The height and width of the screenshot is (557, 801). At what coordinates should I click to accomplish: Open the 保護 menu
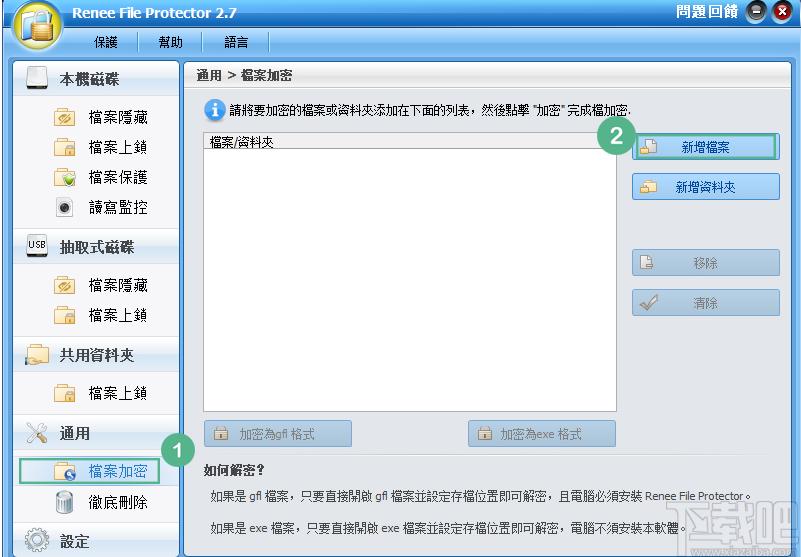(x=106, y=42)
